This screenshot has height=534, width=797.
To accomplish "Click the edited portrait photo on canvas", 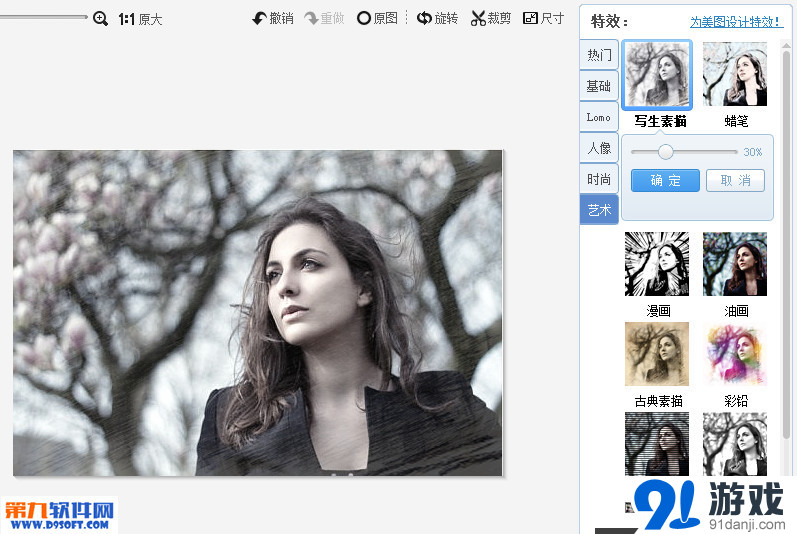I will [x=258, y=312].
